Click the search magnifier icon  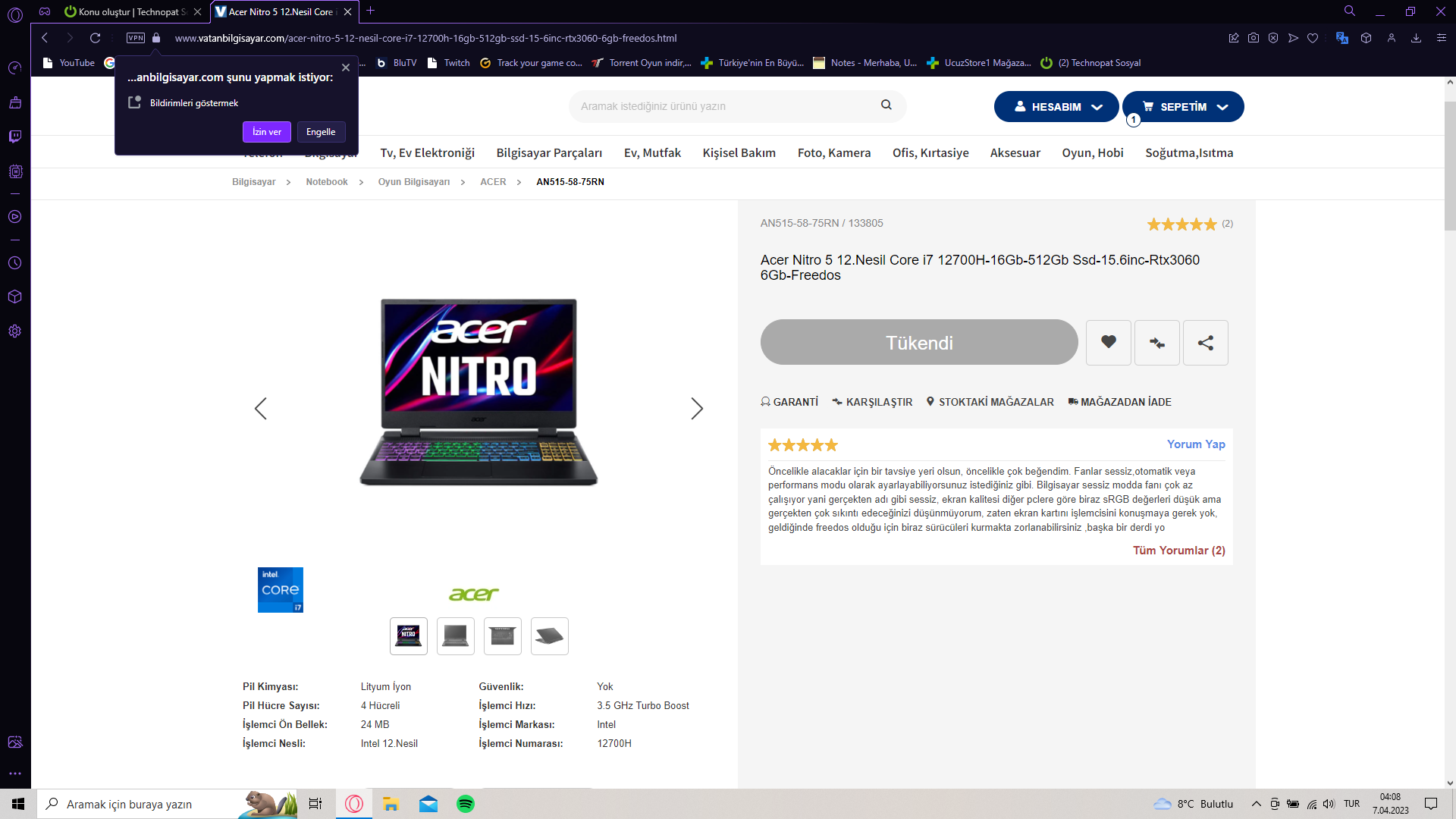click(x=886, y=105)
